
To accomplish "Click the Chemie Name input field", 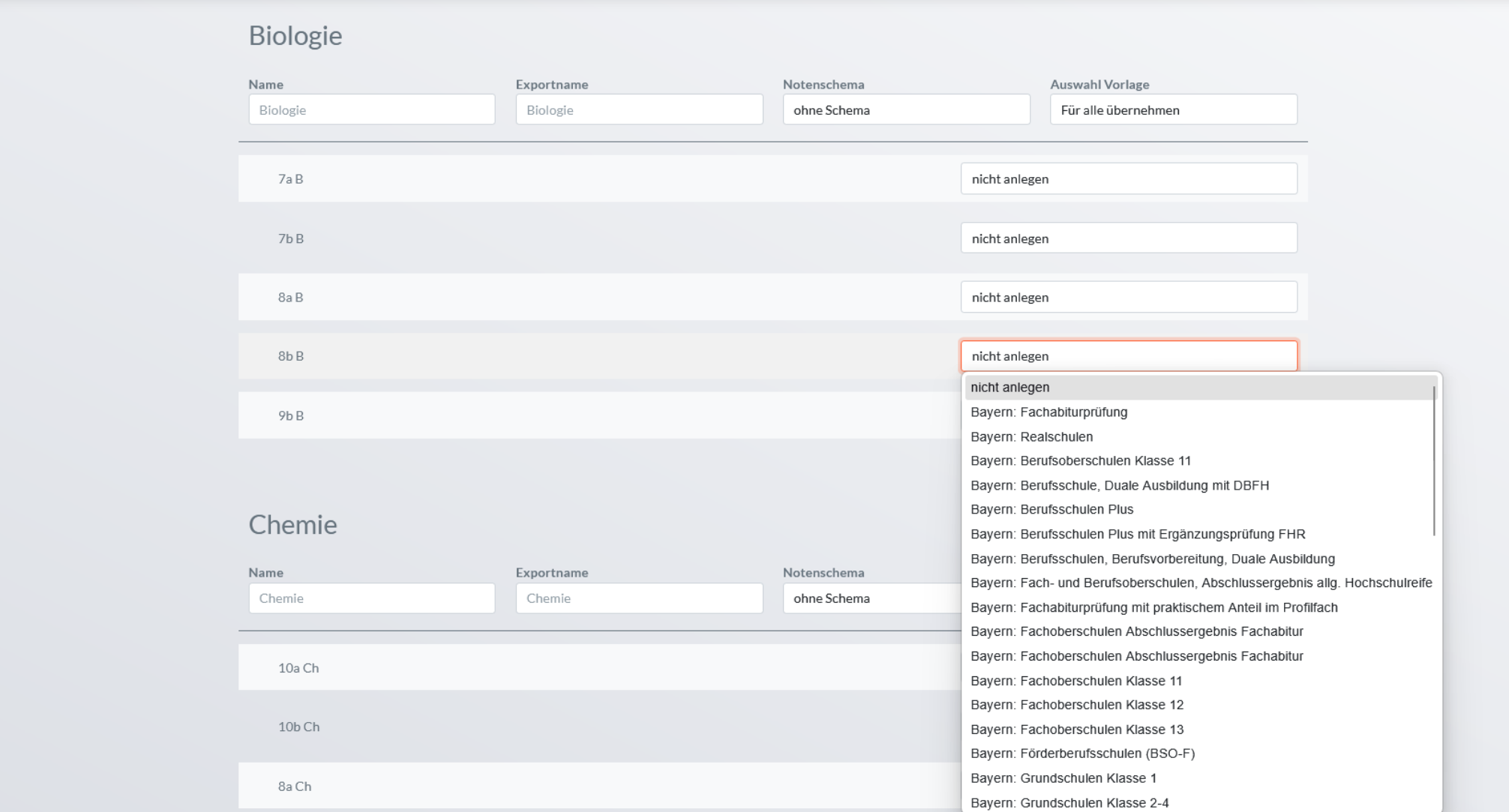I will [x=371, y=598].
